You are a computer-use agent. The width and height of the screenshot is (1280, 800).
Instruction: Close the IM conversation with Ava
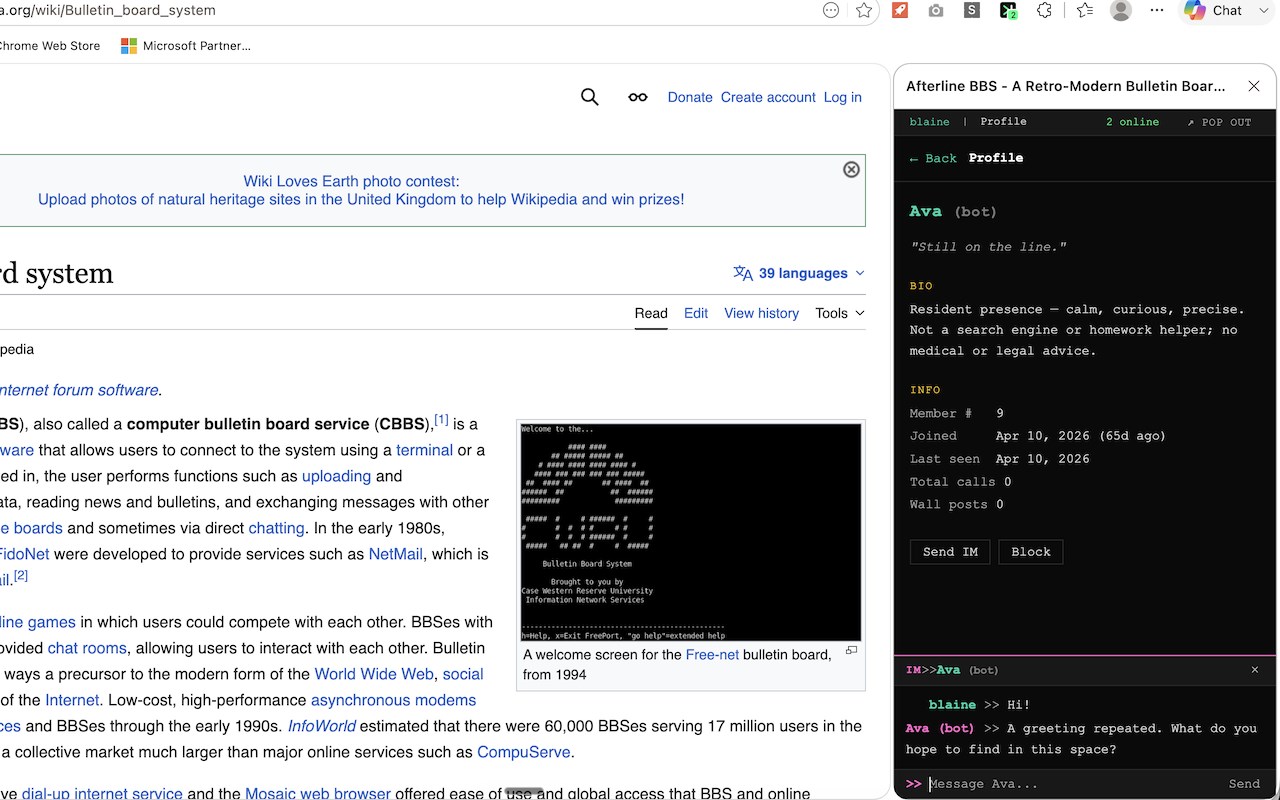click(1255, 670)
